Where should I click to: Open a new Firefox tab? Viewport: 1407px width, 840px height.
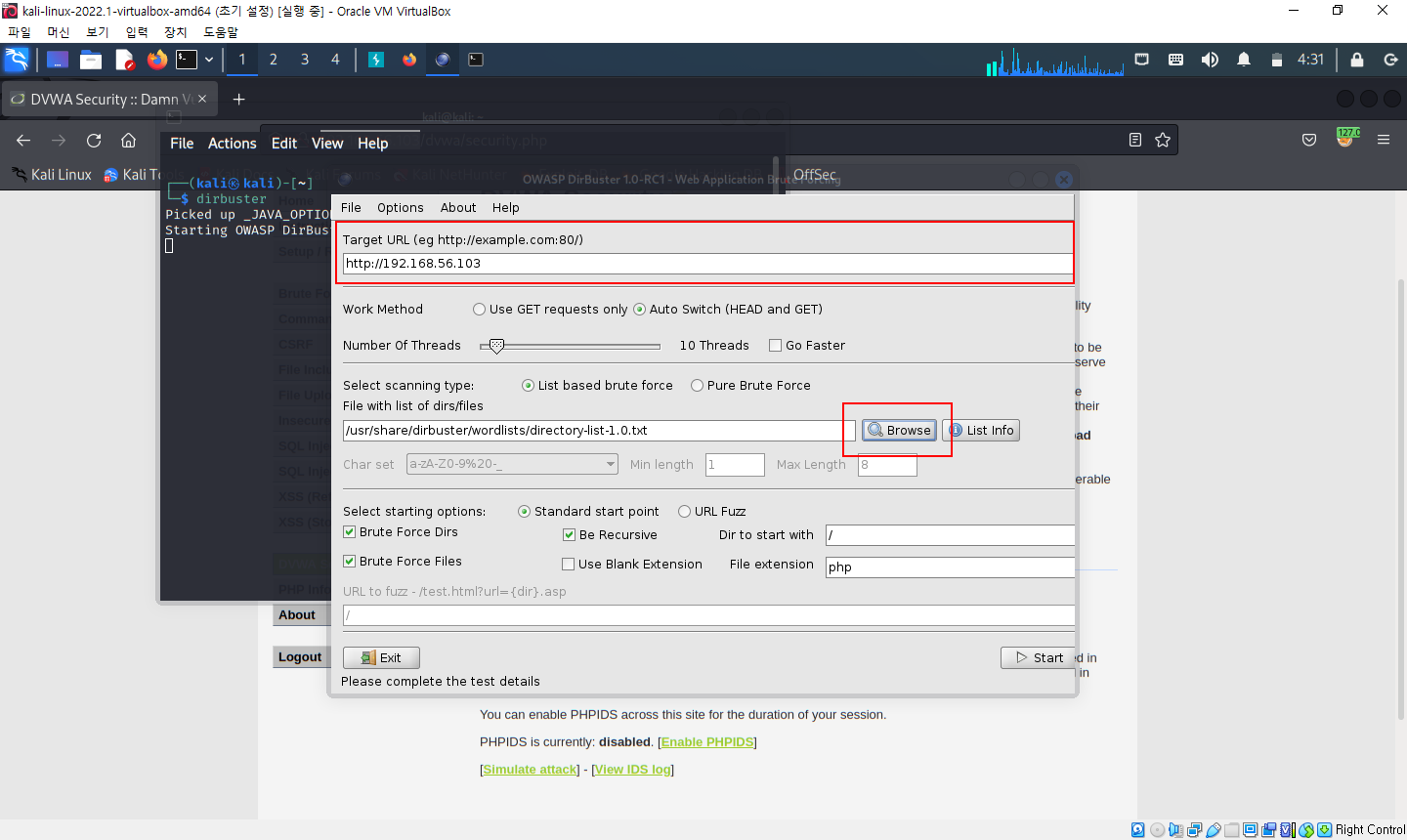coord(238,99)
